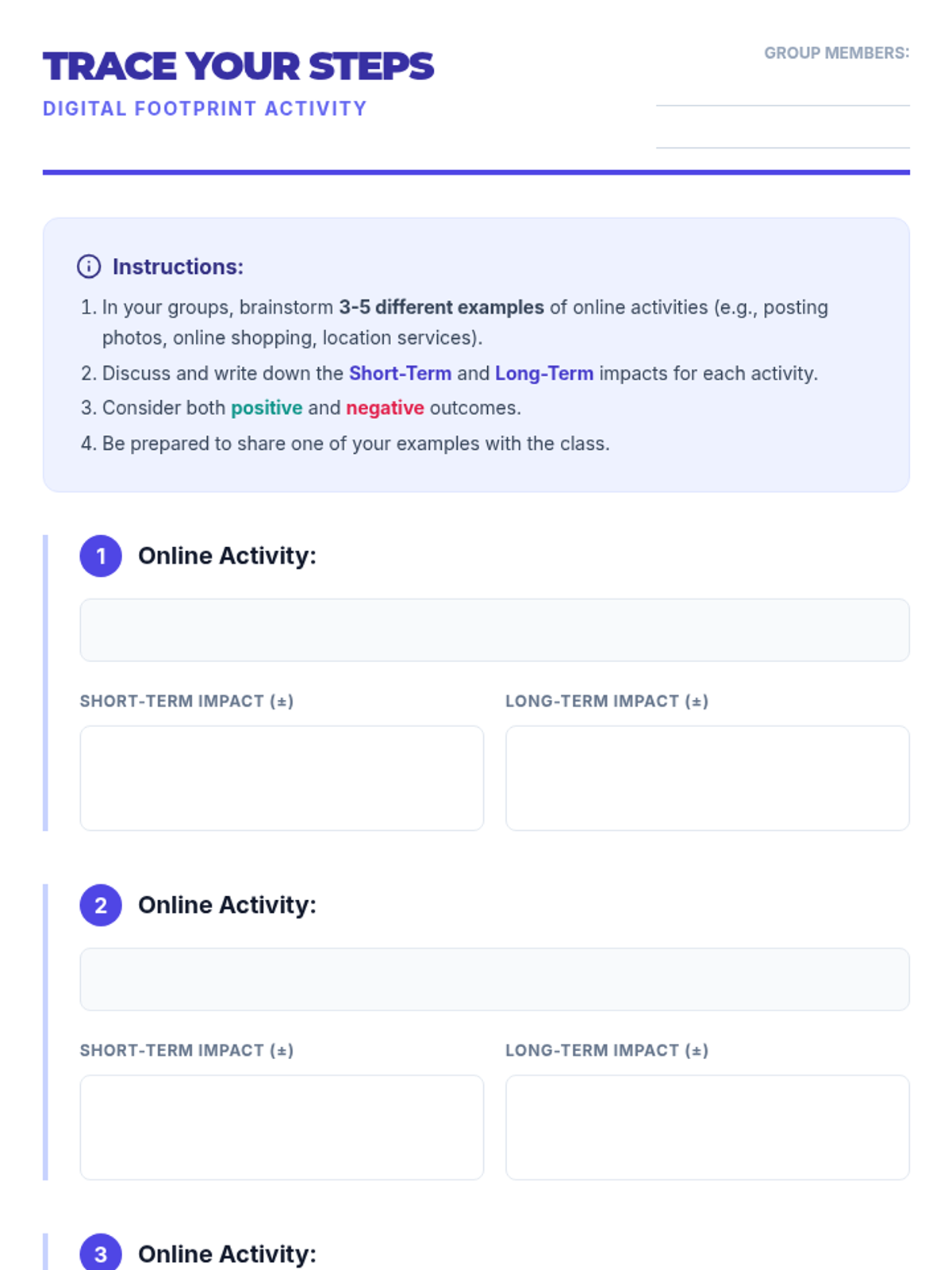The height and width of the screenshot is (1270, 952).
Task: Click the "Digital Footprint Activity" subtitle
Action: click(205, 109)
